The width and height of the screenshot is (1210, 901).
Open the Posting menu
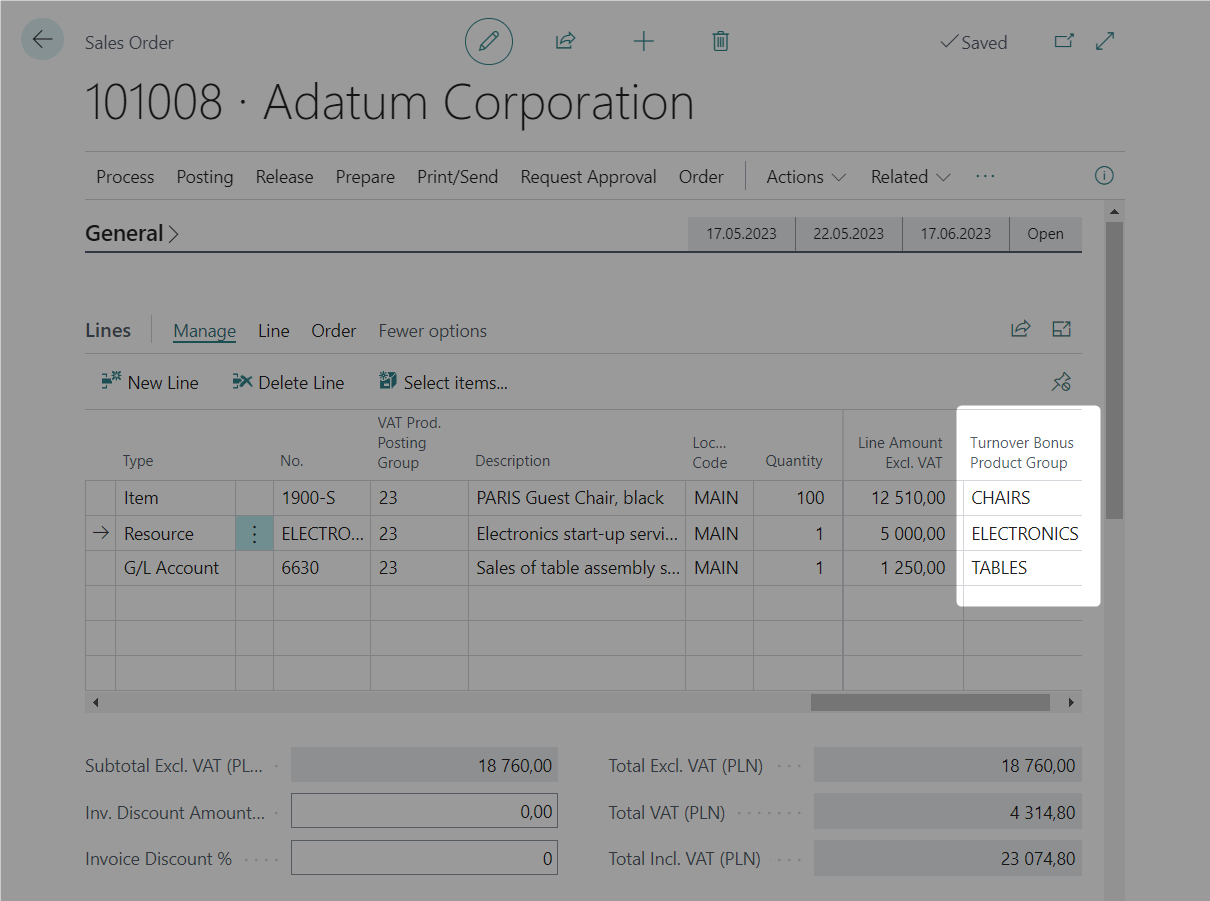coord(204,177)
